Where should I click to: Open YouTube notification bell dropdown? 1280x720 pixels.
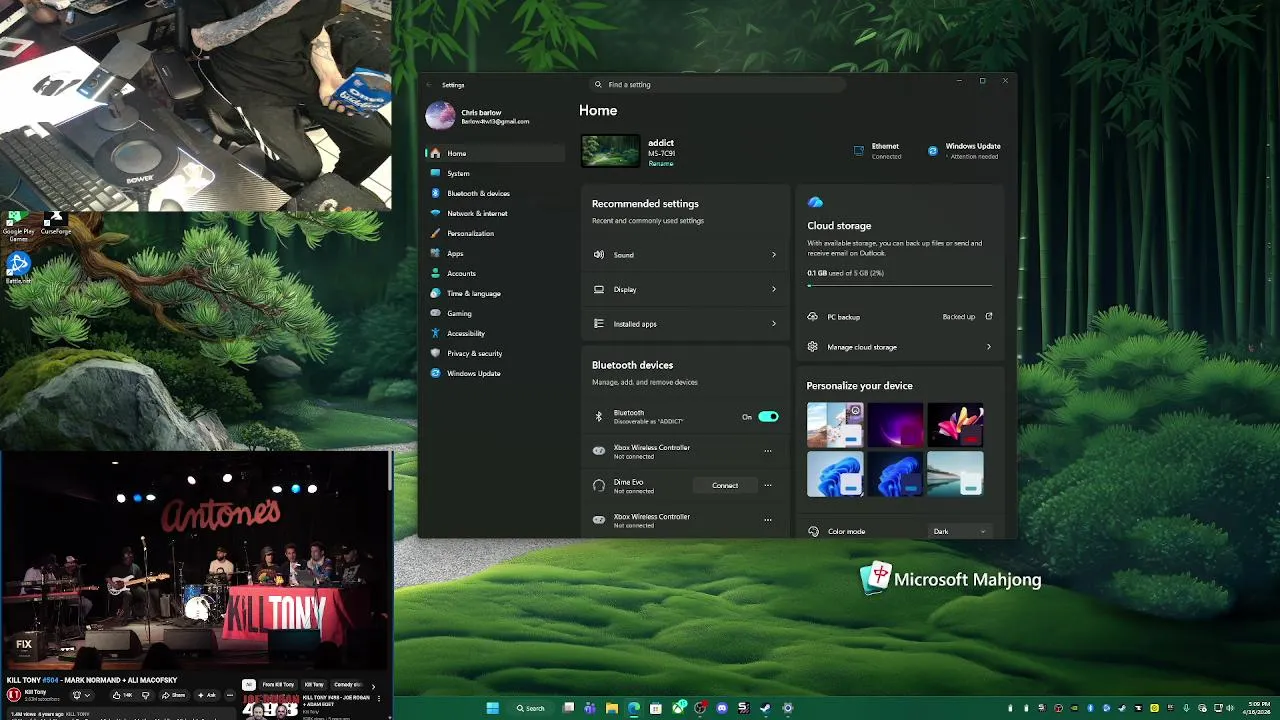[x=82, y=695]
